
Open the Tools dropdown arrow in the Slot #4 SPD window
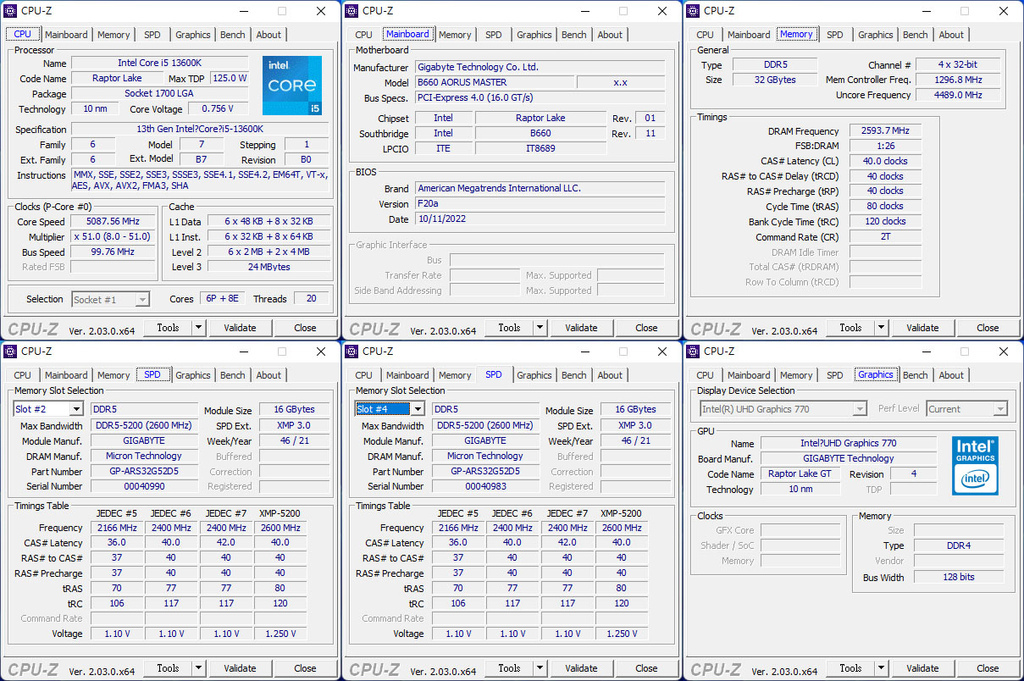540,668
